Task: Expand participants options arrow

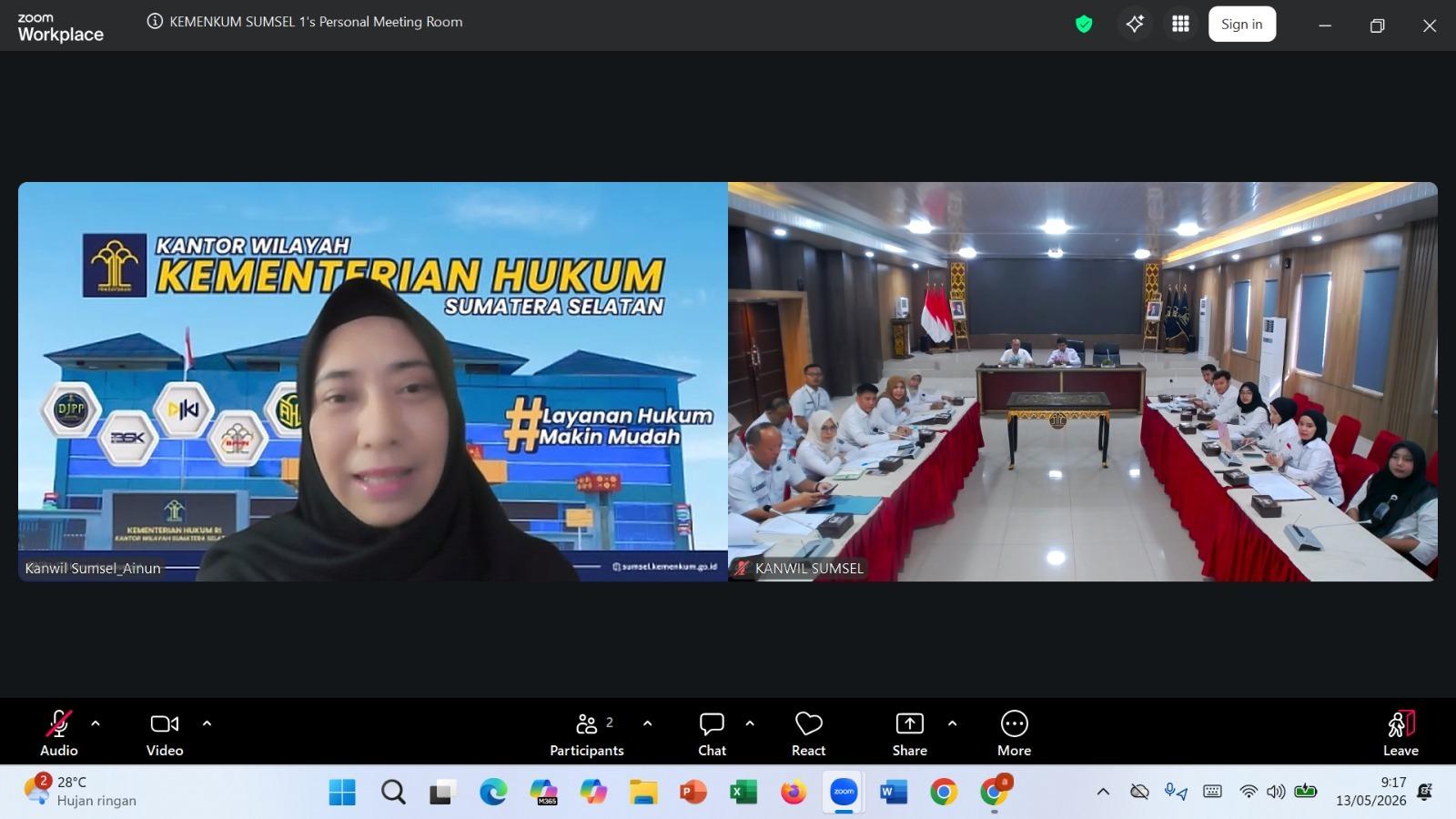Action: click(x=647, y=723)
